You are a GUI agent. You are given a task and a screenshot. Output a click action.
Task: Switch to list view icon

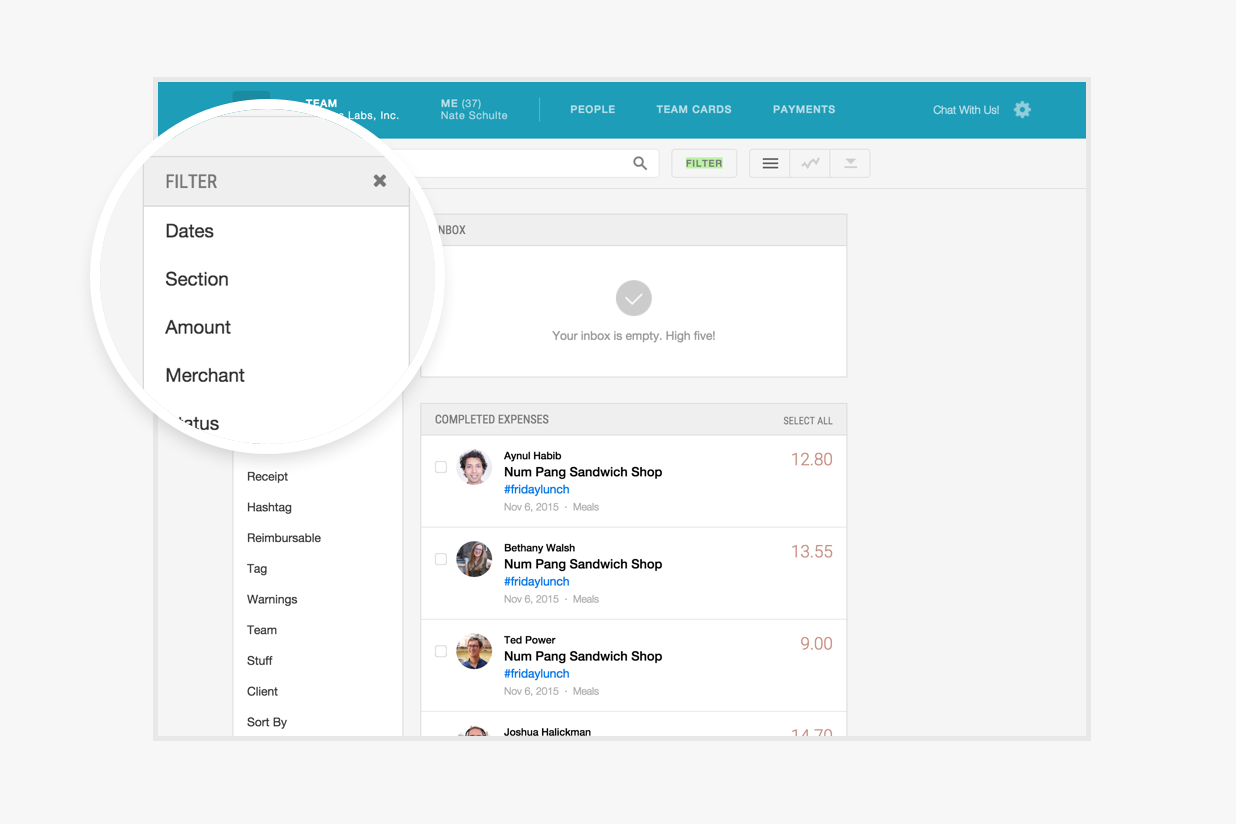coord(770,164)
